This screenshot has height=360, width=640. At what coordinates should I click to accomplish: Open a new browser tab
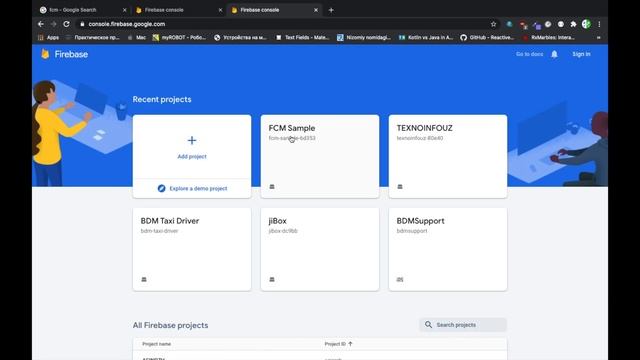(x=331, y=10)
